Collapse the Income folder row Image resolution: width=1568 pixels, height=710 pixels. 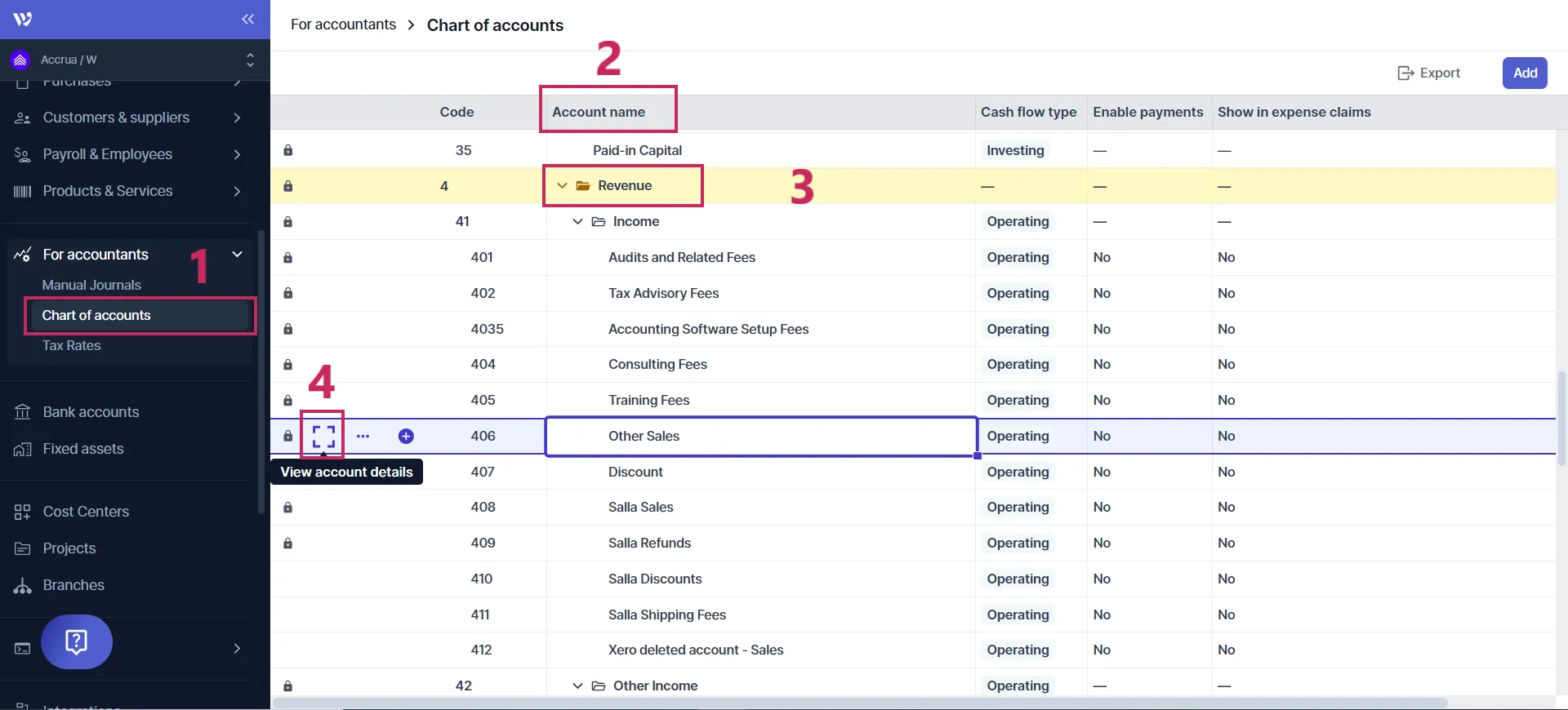click(577, 222)
